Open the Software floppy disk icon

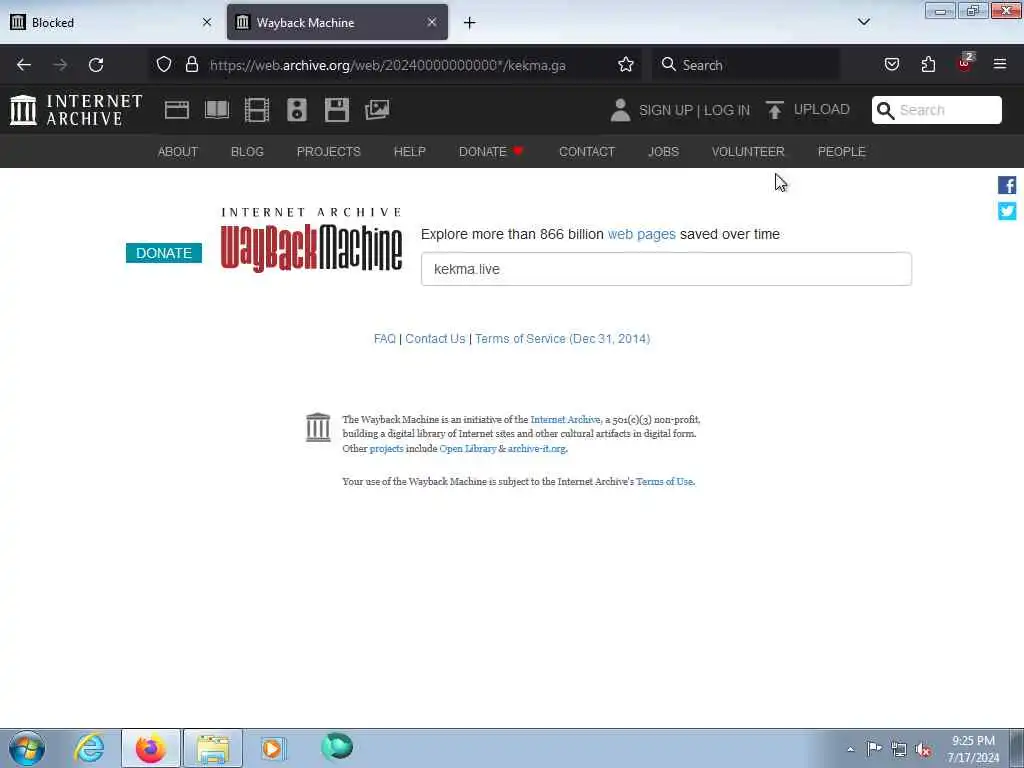click(337, 110)
